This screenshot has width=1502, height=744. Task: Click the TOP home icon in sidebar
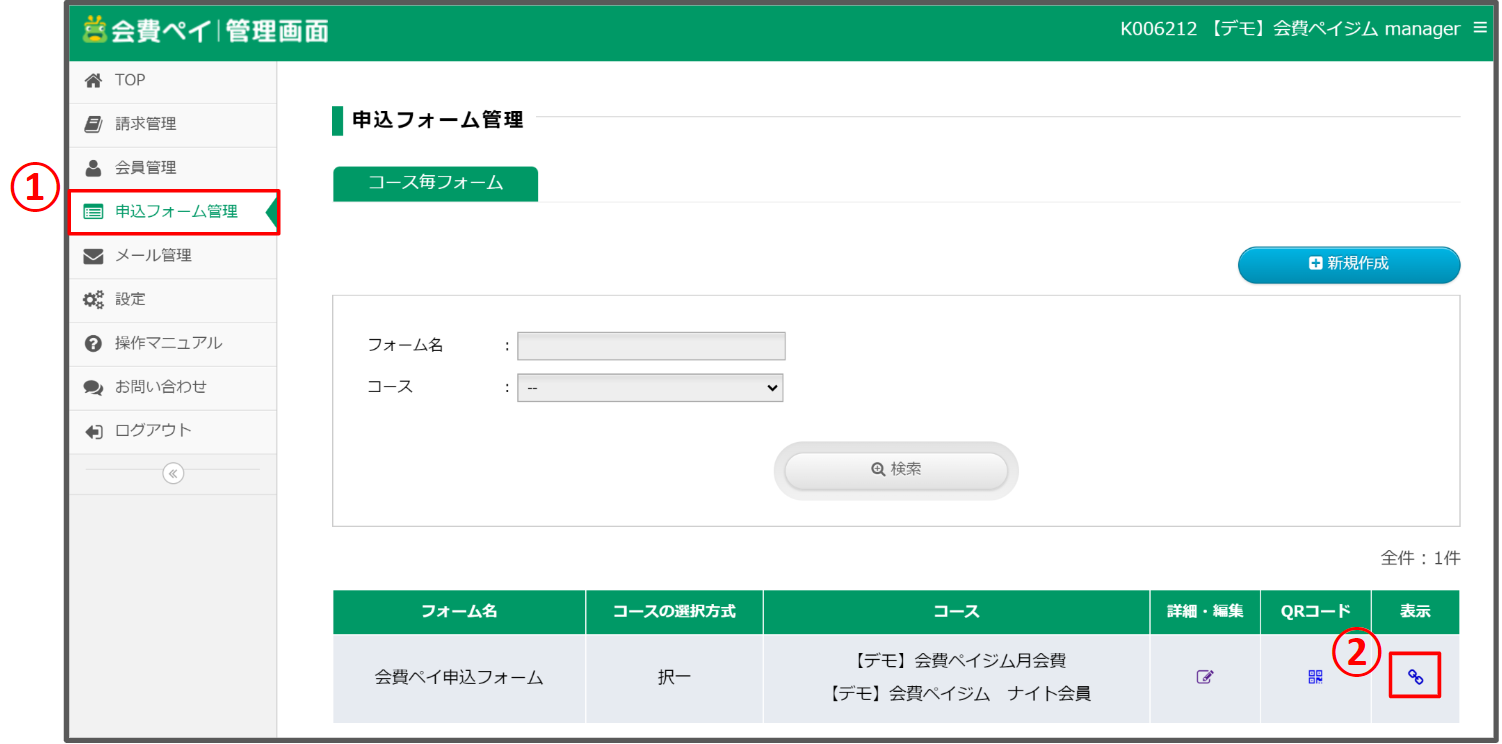click(93, 79)
